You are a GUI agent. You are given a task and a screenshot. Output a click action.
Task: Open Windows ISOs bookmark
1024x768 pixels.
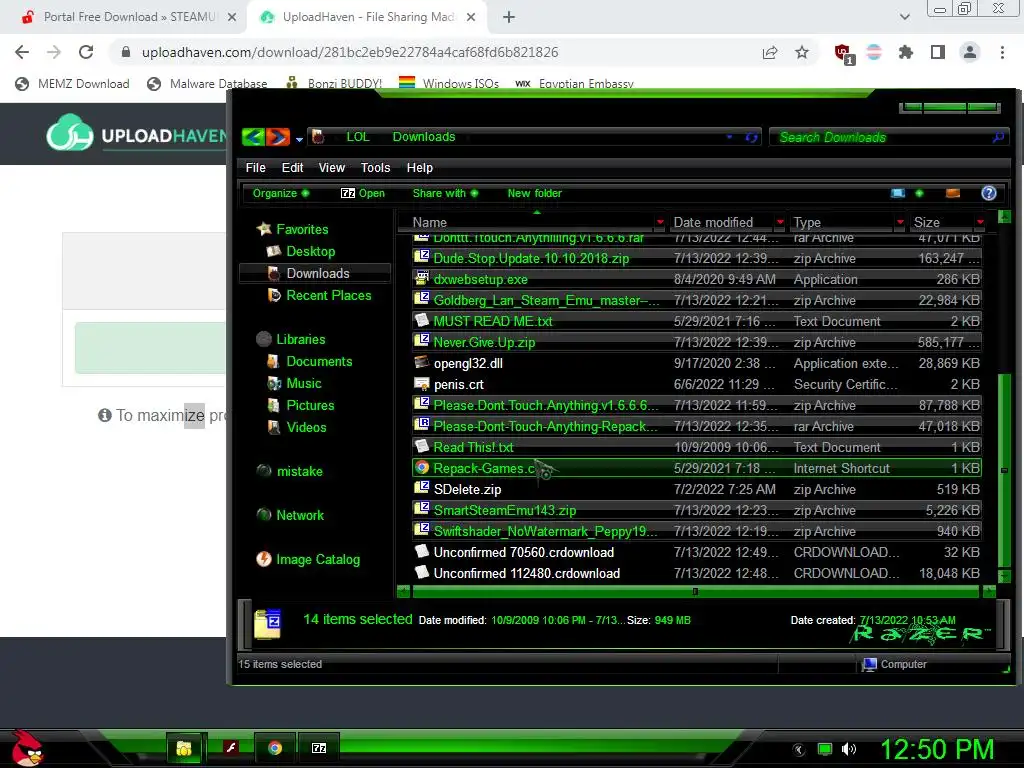point(449,84)
